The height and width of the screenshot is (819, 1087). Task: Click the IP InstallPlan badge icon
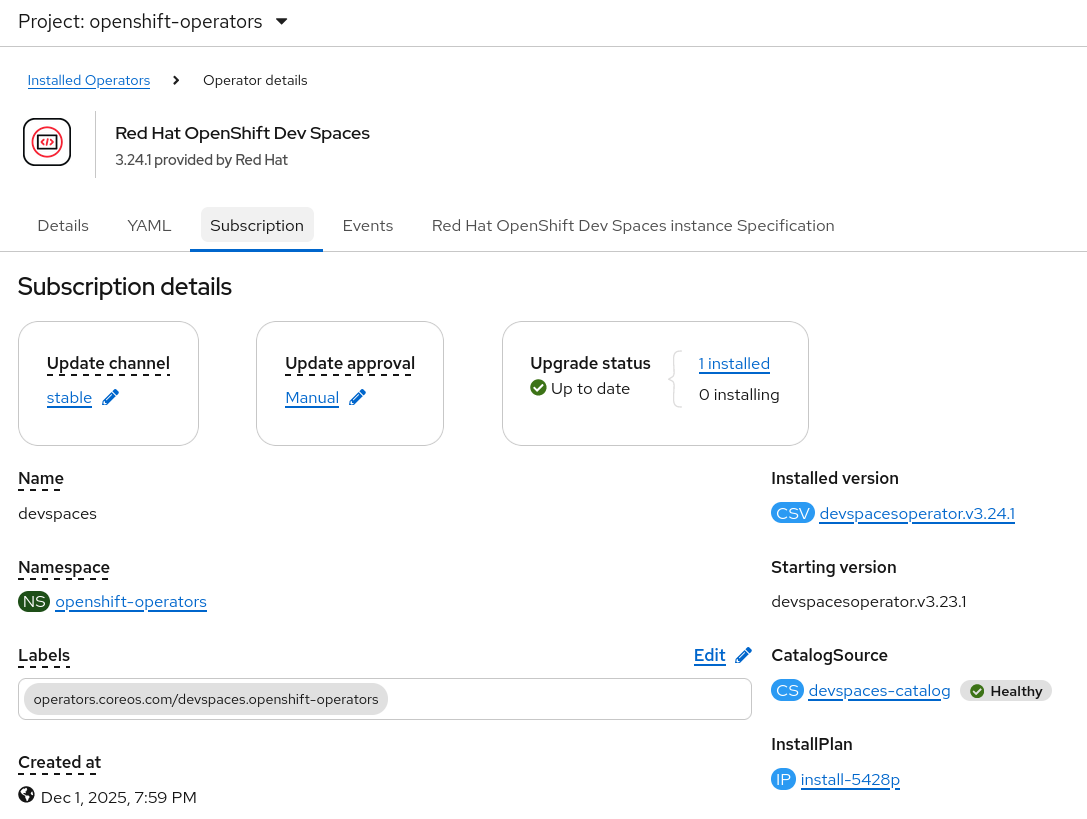[x=783, y=780]
